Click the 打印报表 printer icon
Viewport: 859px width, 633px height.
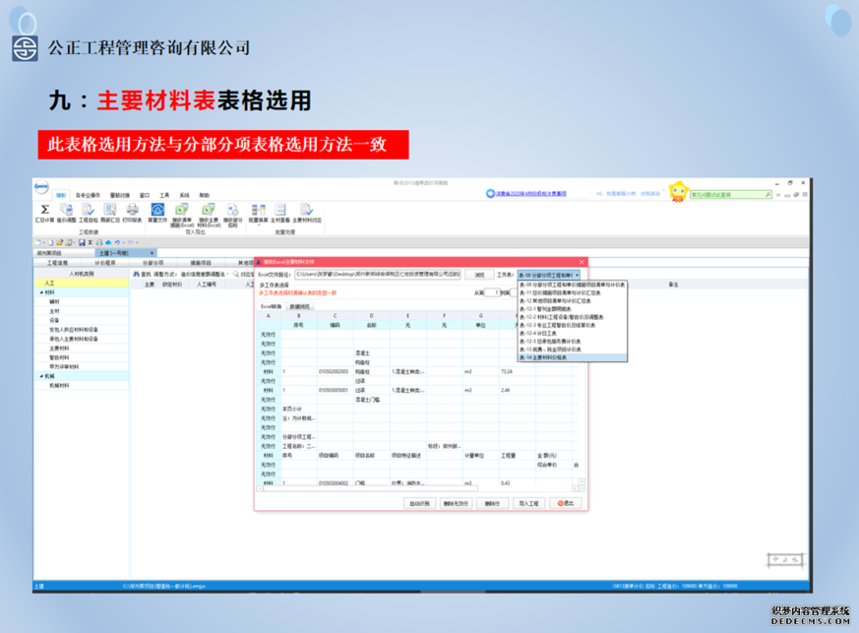(x=132, y=213)
